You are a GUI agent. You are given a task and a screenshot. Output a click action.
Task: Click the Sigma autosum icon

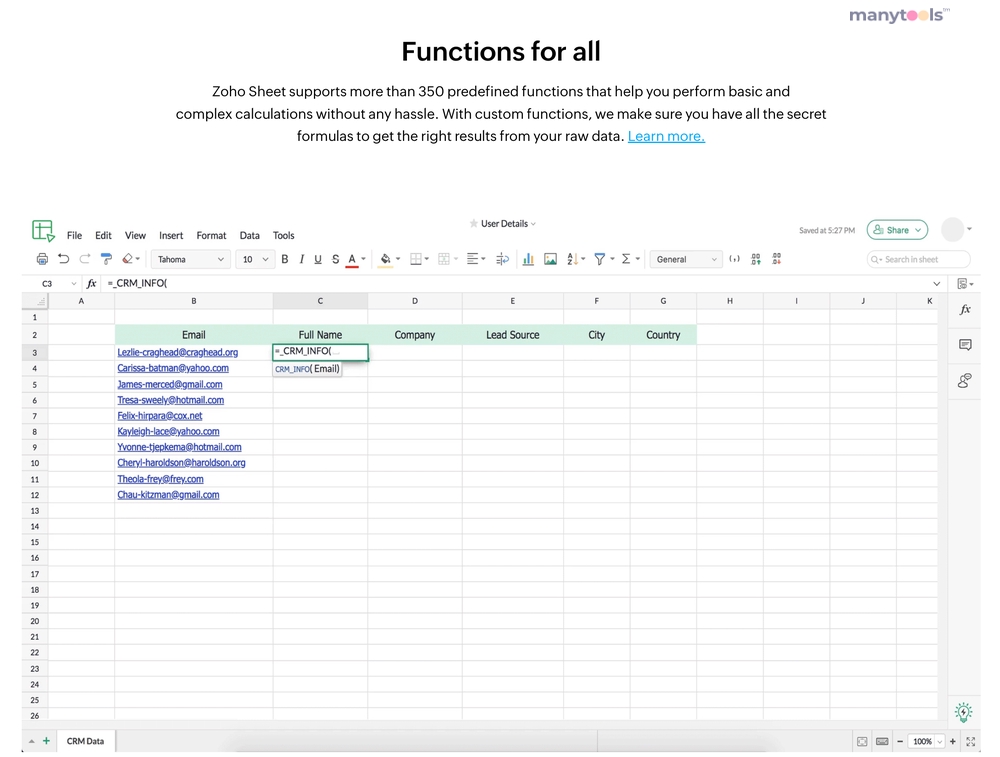point(626,259)
